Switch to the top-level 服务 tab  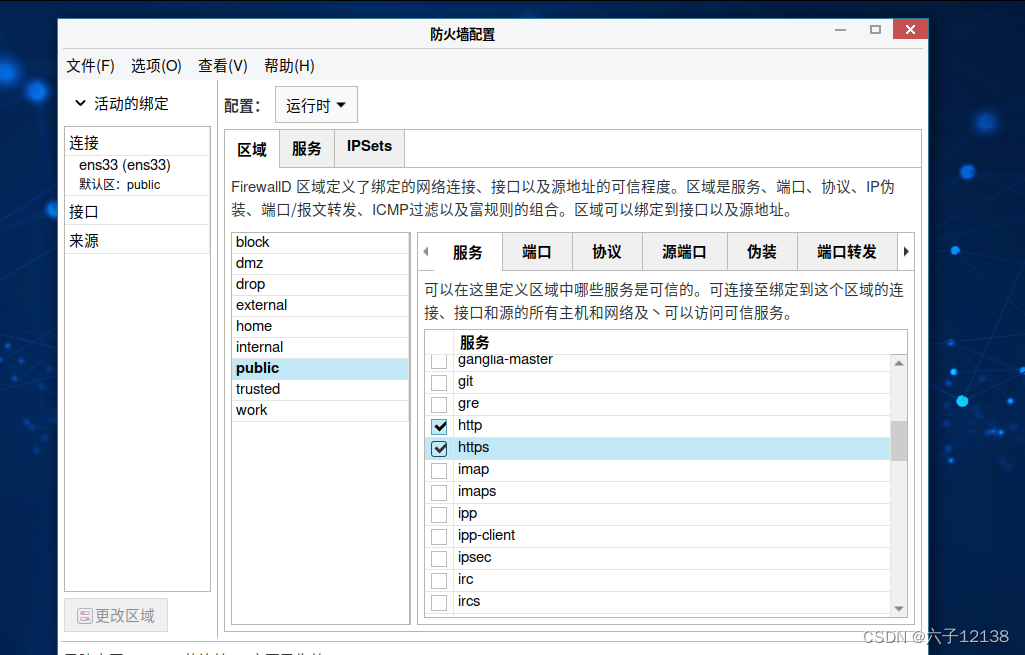[307, 148]
